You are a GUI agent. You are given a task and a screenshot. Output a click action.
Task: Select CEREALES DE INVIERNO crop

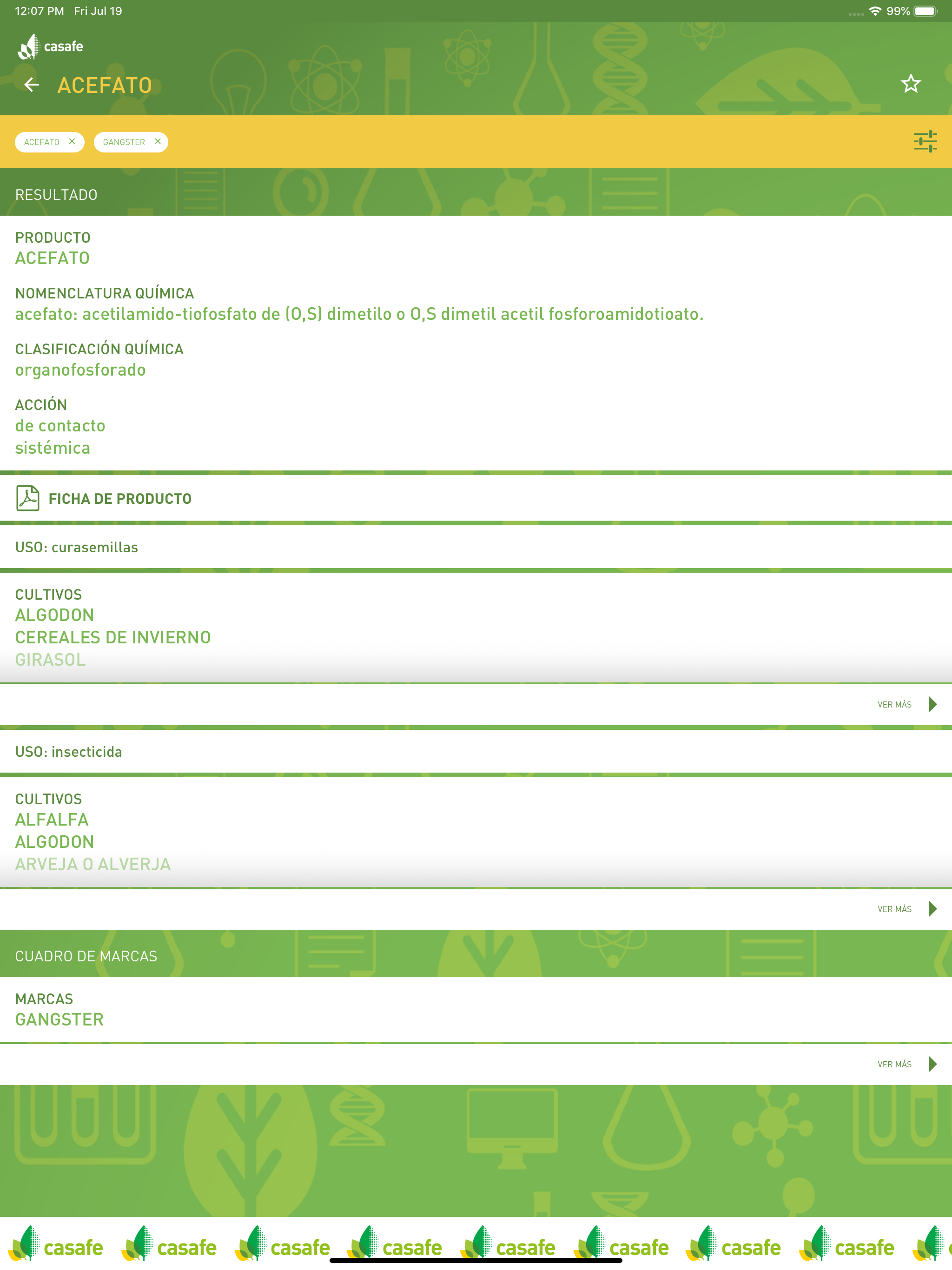pos(113,637)
